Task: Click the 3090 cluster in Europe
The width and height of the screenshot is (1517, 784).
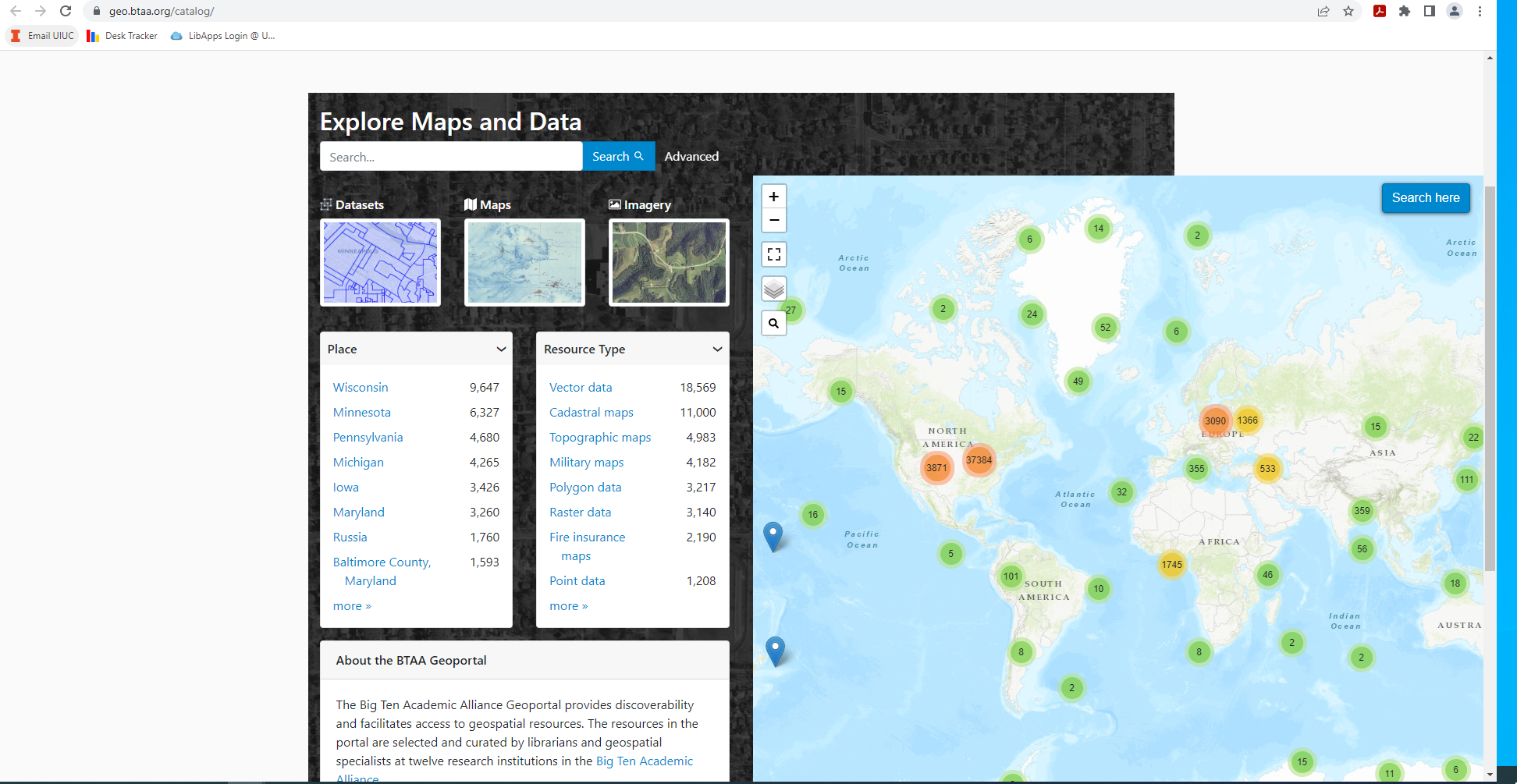Action: 1215,421
